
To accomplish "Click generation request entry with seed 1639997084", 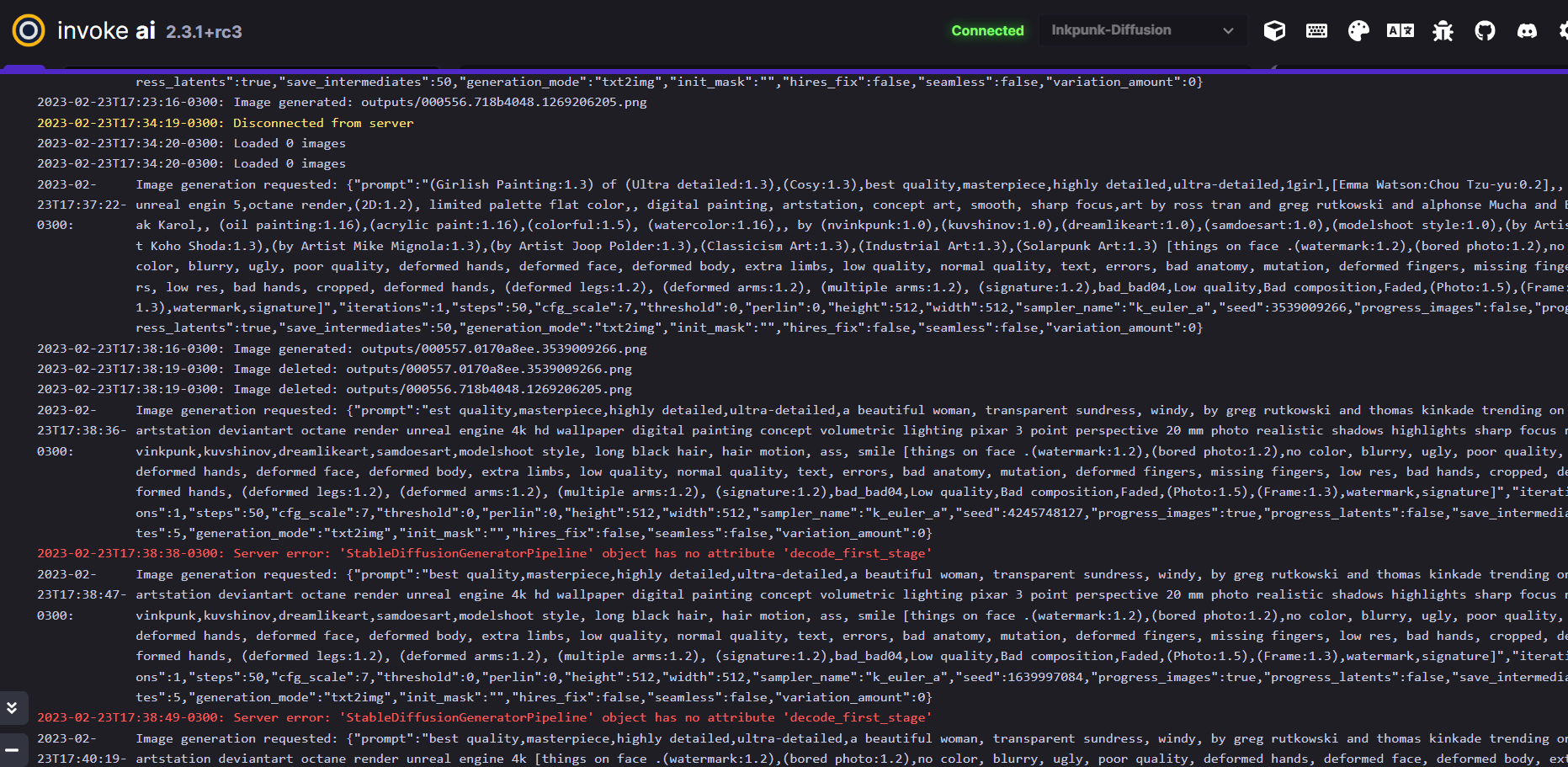I will coord(802,636).
